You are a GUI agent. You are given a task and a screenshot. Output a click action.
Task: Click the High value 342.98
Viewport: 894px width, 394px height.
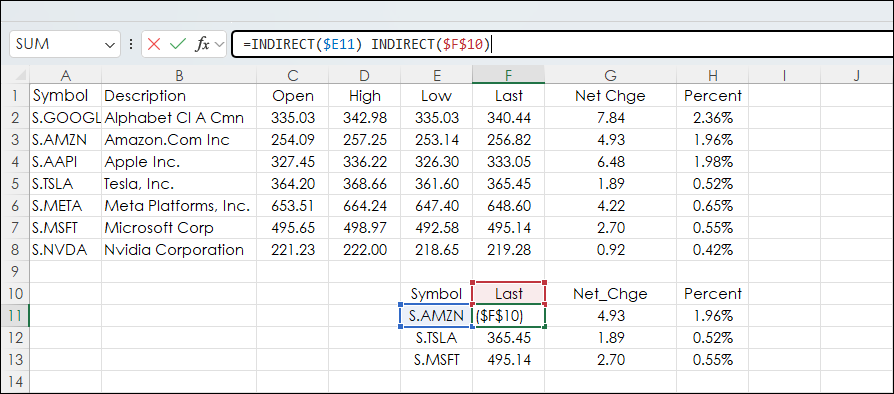(364, 117)
